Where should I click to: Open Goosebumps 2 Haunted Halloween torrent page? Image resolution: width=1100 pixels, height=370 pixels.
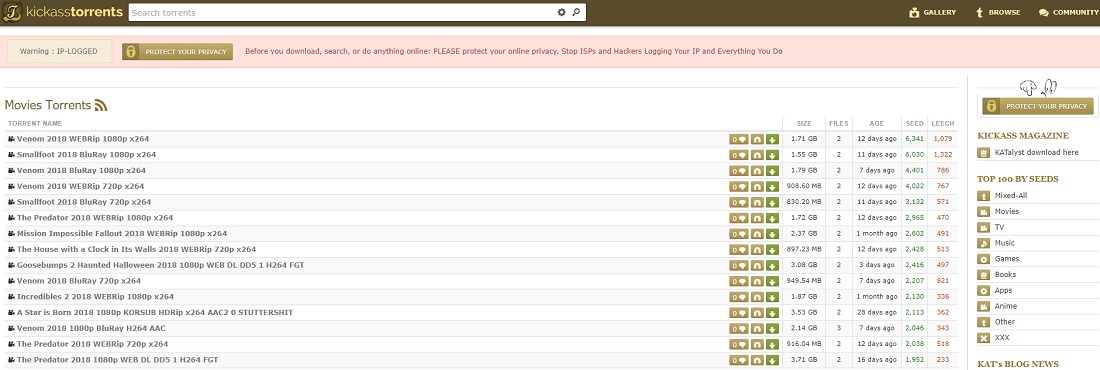(x=161, y=265)
